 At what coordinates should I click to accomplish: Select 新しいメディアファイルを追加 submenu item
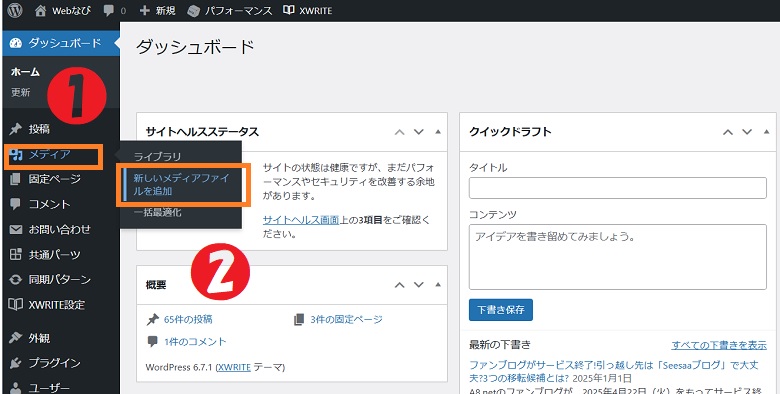181,185
